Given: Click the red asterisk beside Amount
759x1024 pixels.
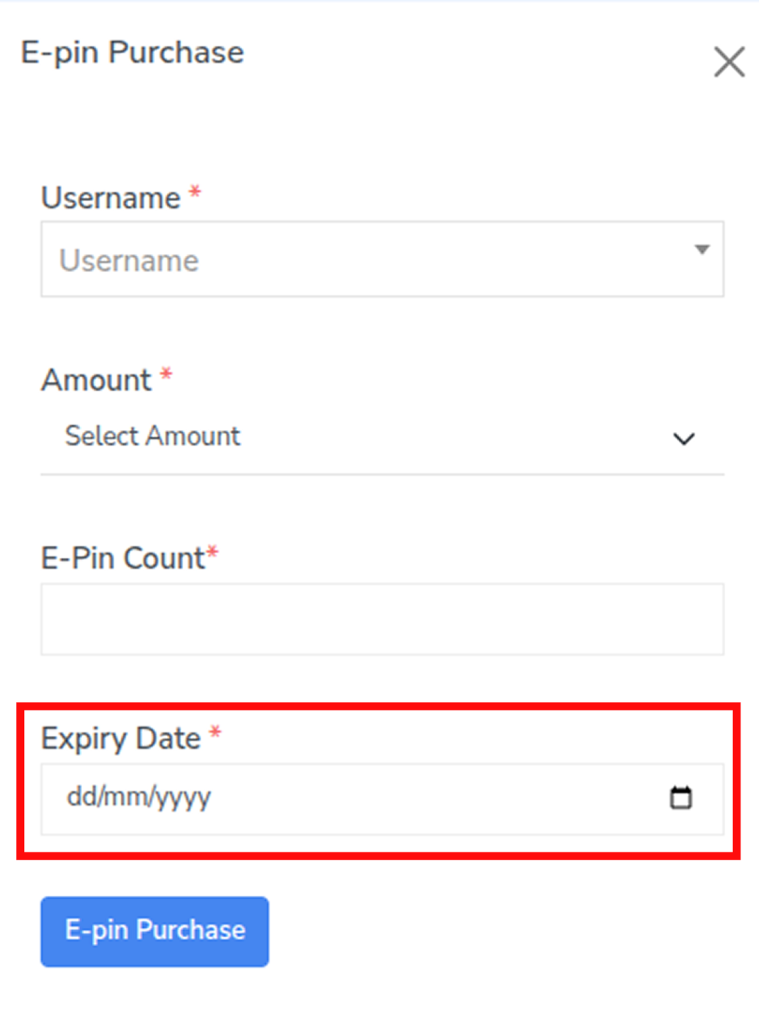Looking at the screenshot, I should [166, 377].
